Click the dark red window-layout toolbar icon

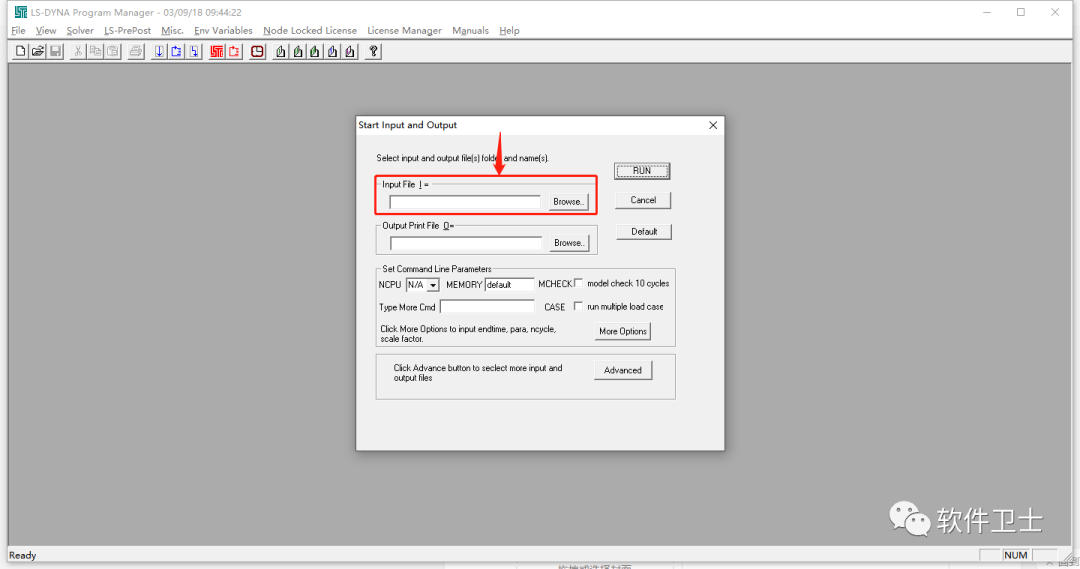(x=257, y=51)
